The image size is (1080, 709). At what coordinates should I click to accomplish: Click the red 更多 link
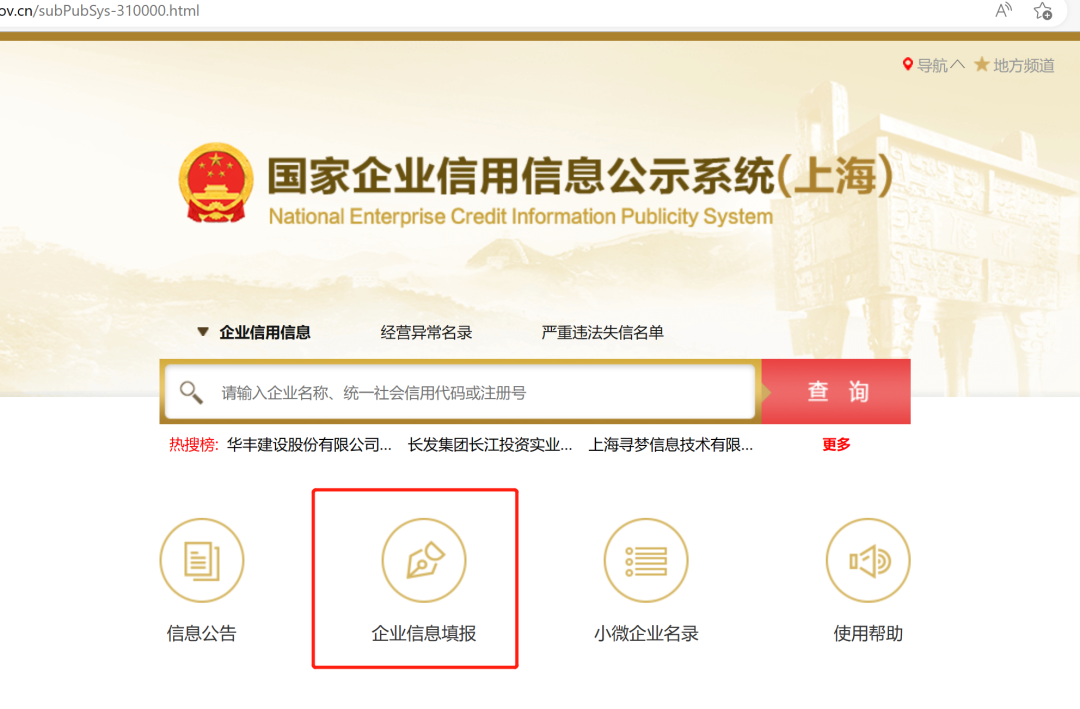(836, 445)
